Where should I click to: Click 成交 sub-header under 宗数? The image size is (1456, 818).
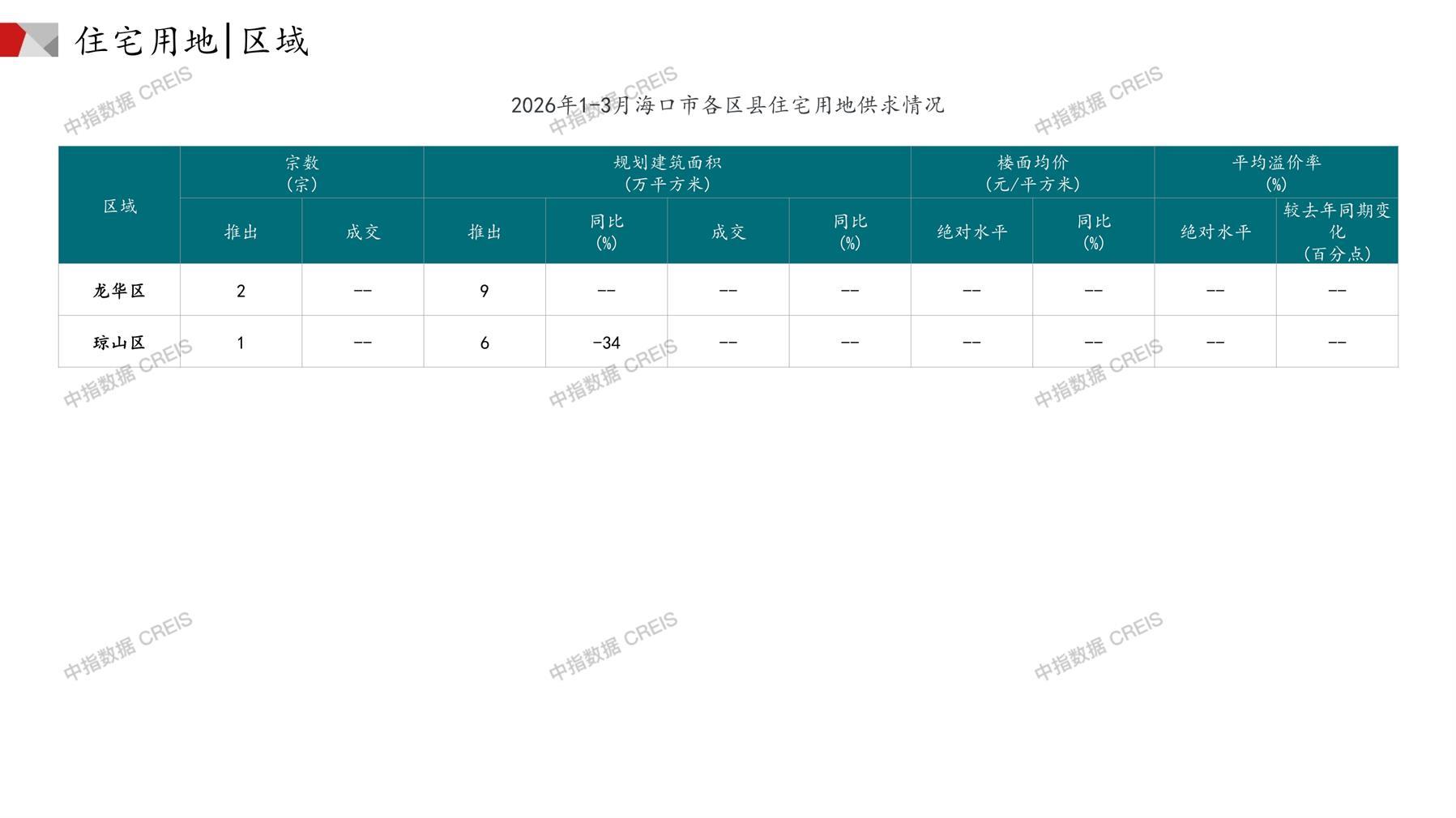362,232
